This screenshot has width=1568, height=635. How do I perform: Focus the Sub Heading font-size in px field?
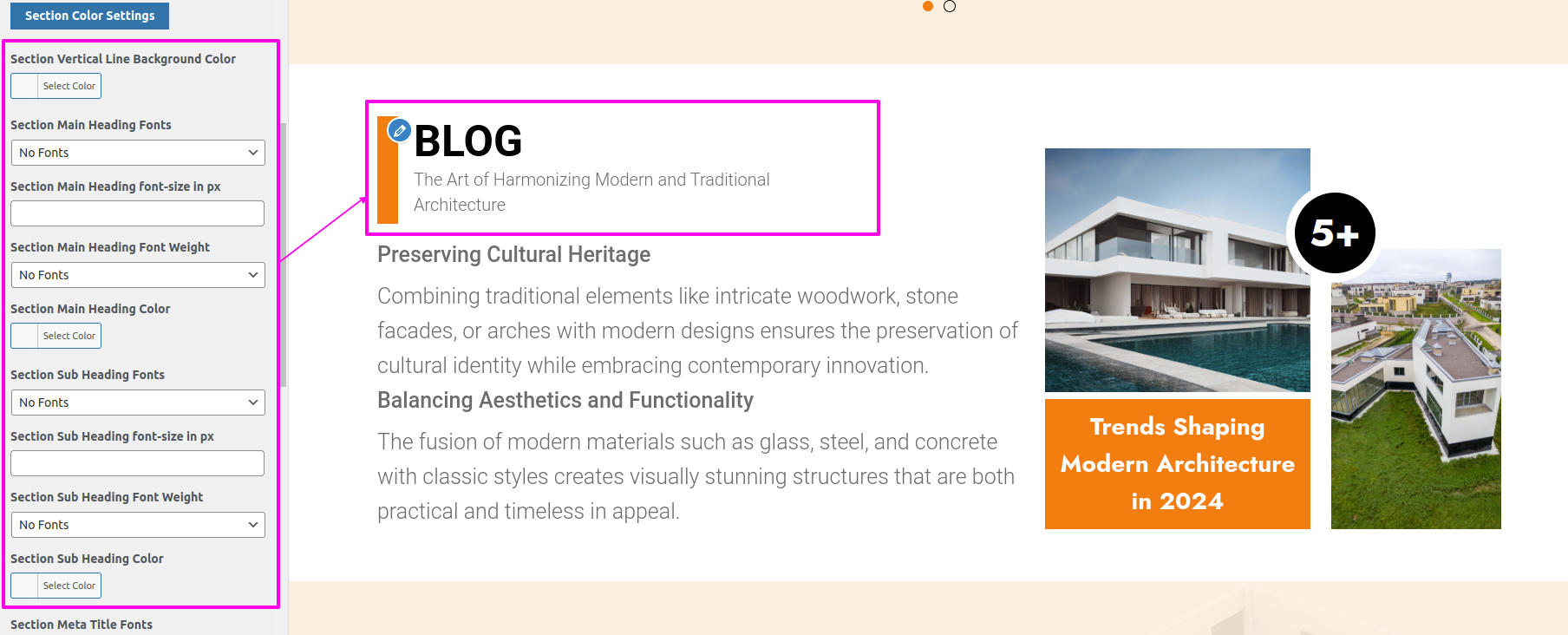point(138,463)
